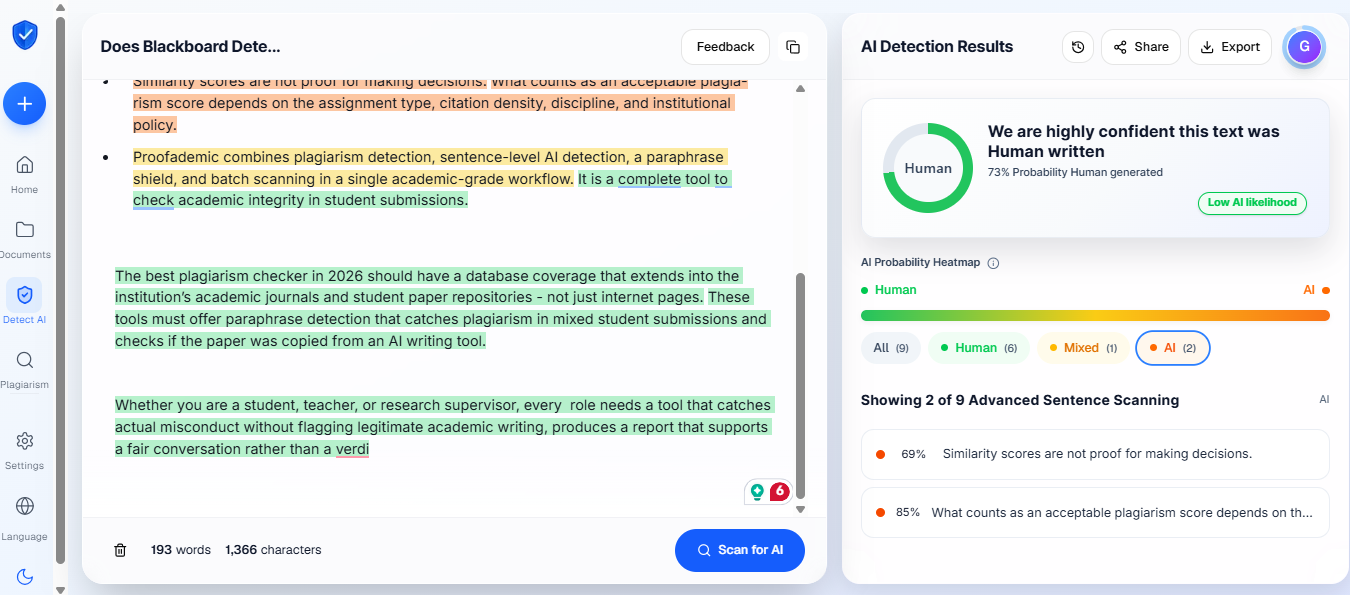The height and width of the screenshot is (595, 1350).
Task: Click the red grammar error count badge
Action: pyautogui.click(x=779, y=491)
